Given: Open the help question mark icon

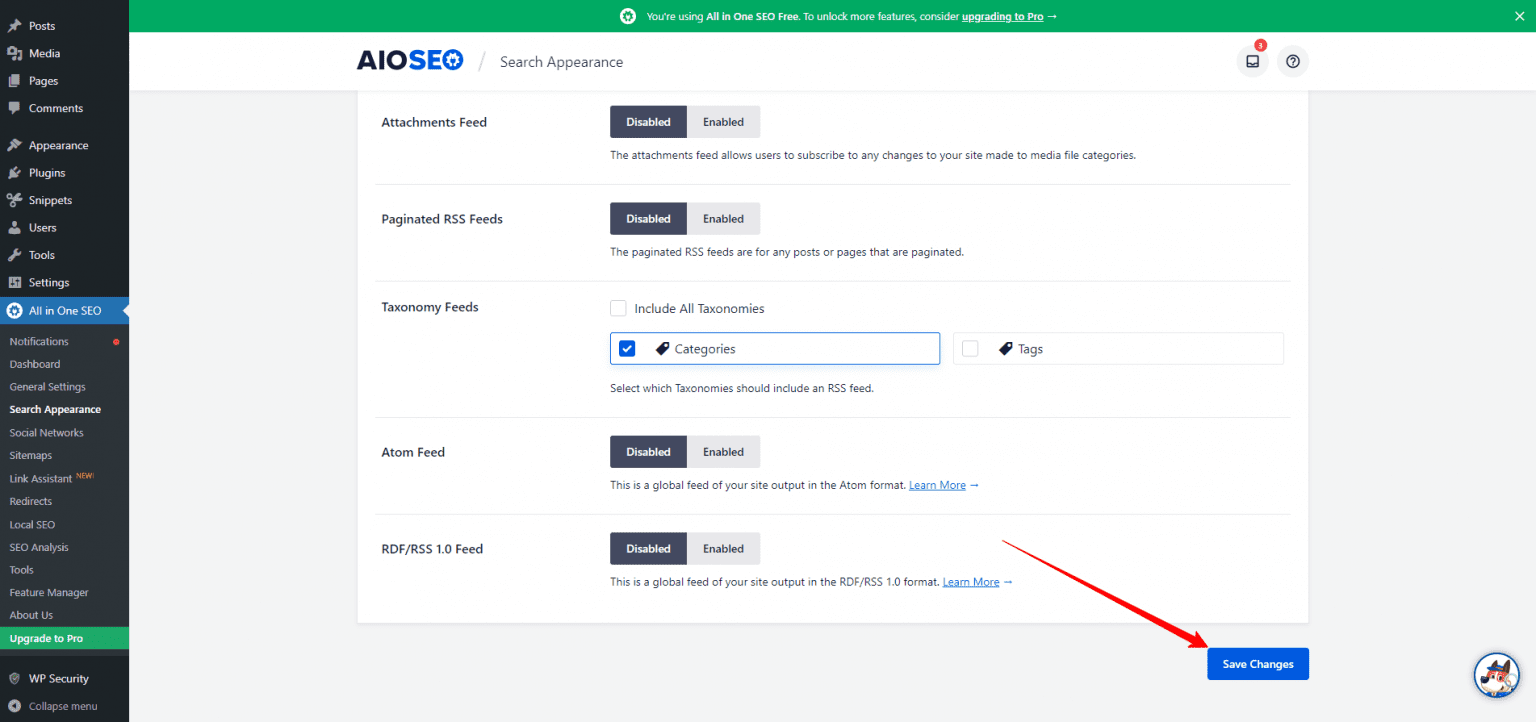Looking at the screenshot, I should click(x=1293, y=61).
